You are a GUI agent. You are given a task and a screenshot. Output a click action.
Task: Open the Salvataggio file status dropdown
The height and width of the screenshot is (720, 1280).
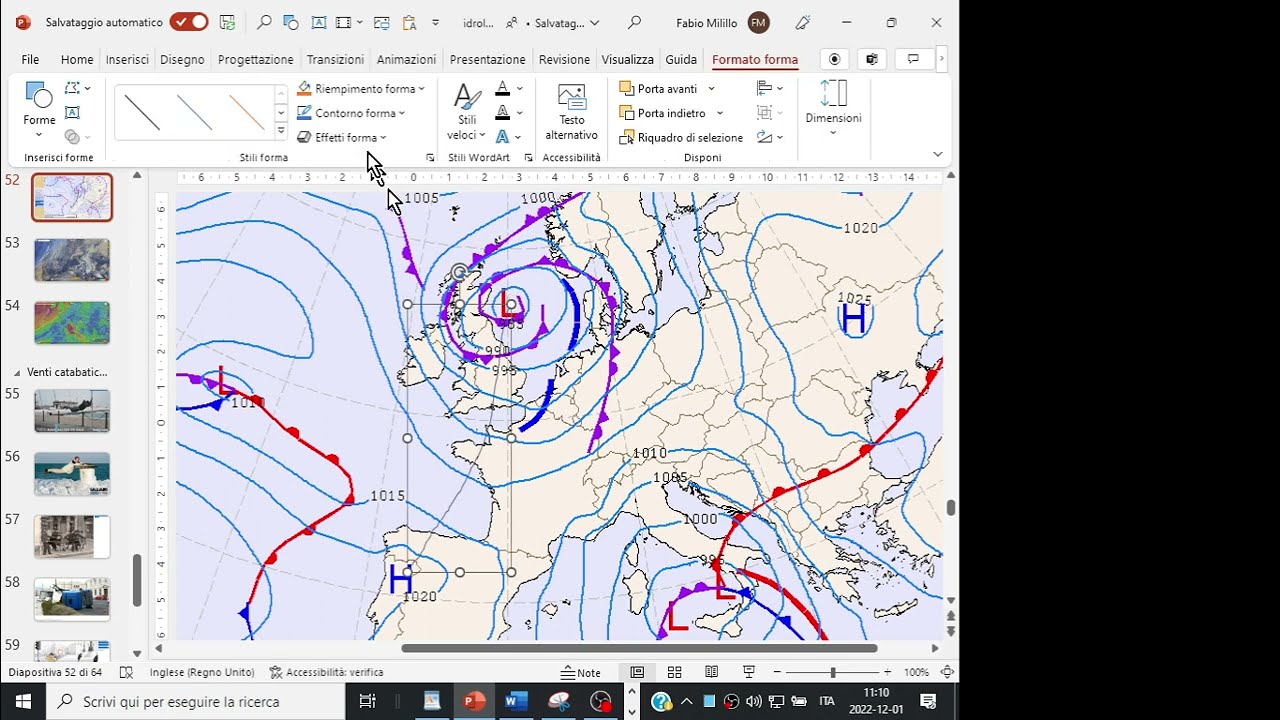[x=566, y=22]
